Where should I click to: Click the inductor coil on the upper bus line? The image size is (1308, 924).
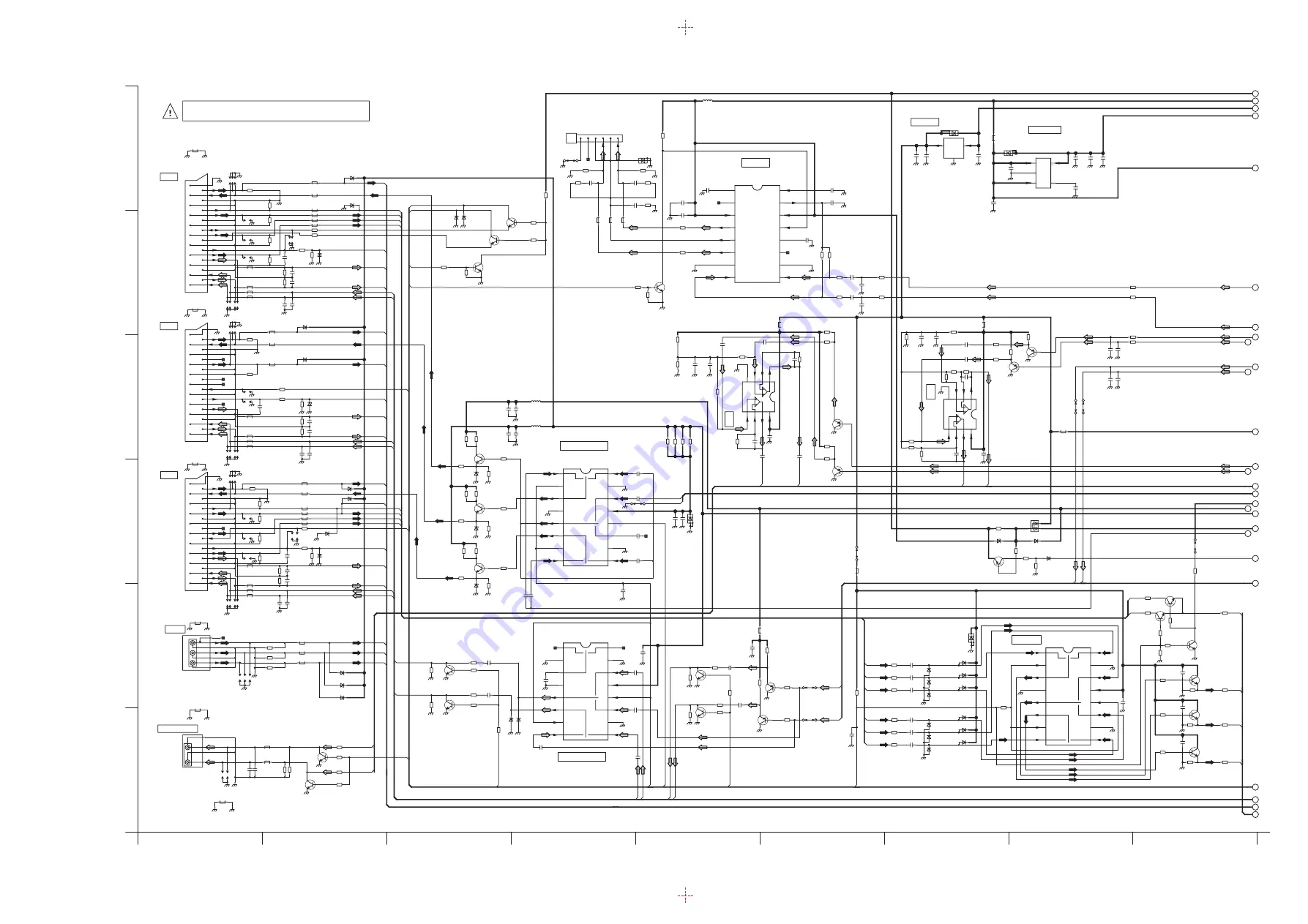pos(707,101)
